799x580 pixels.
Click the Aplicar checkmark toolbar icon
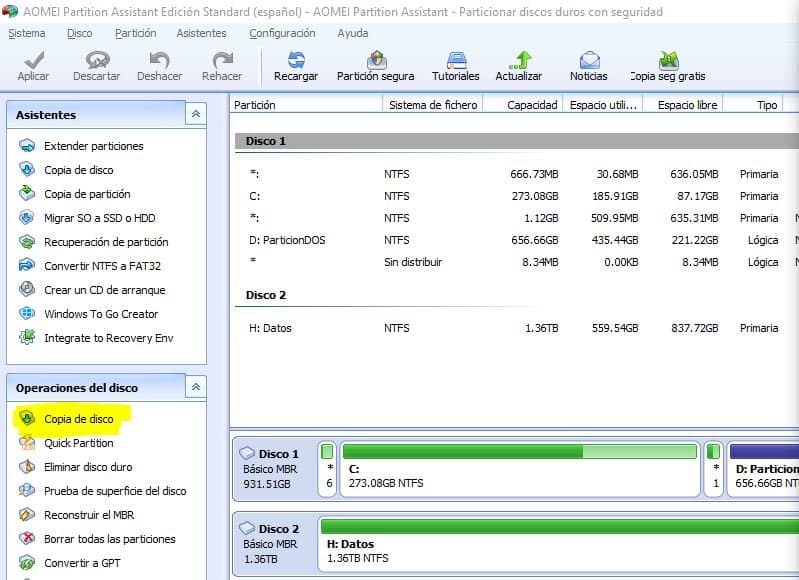34,60
